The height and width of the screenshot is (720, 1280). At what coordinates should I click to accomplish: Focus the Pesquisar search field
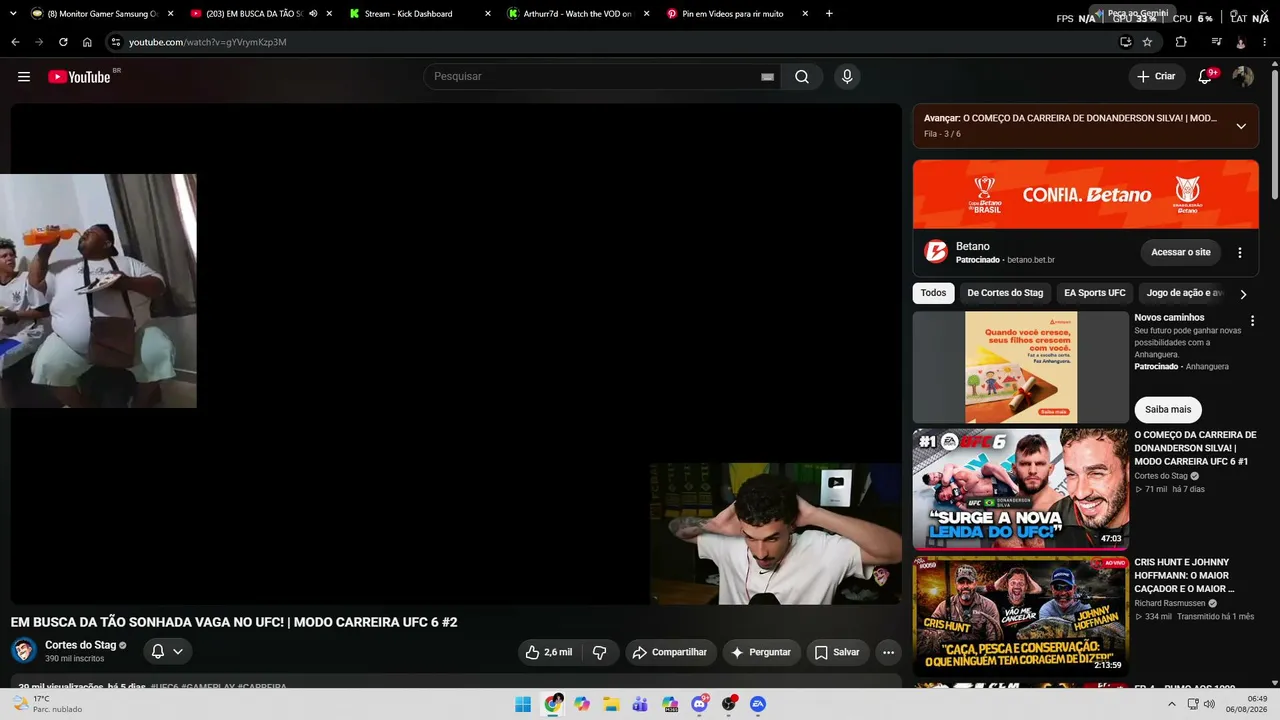[595, 77]
